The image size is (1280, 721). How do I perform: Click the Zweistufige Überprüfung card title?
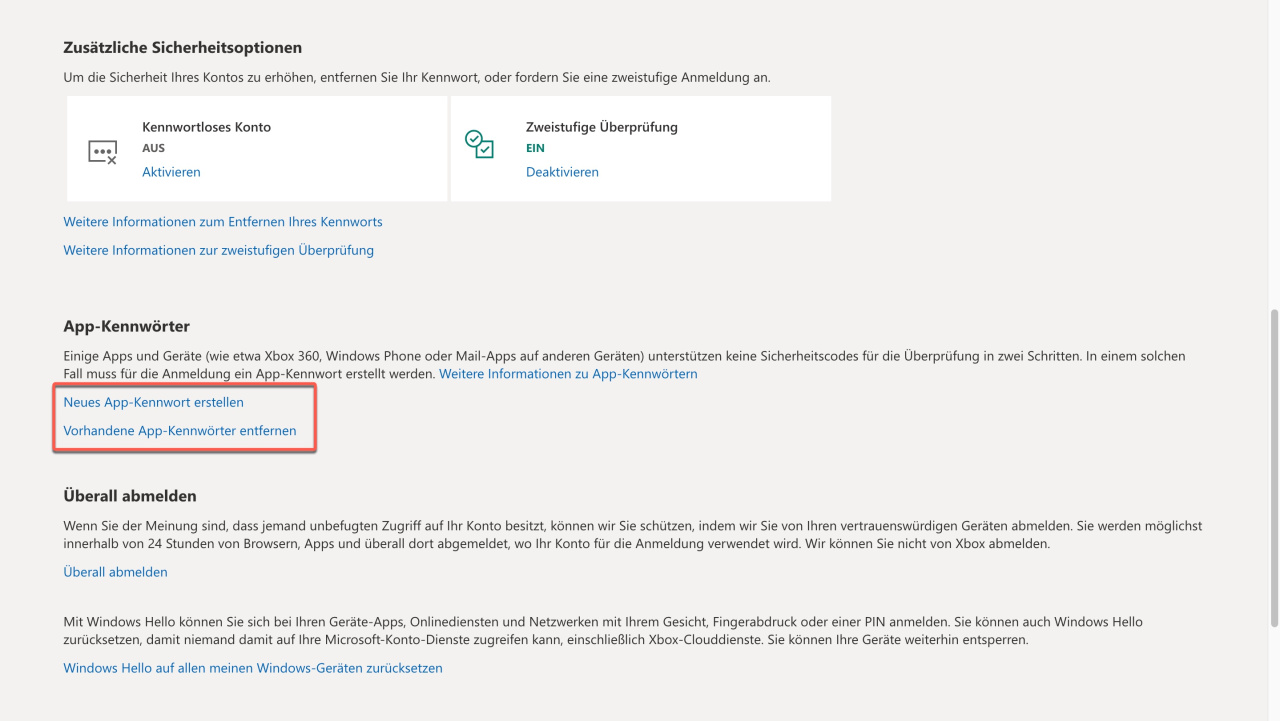602,127
